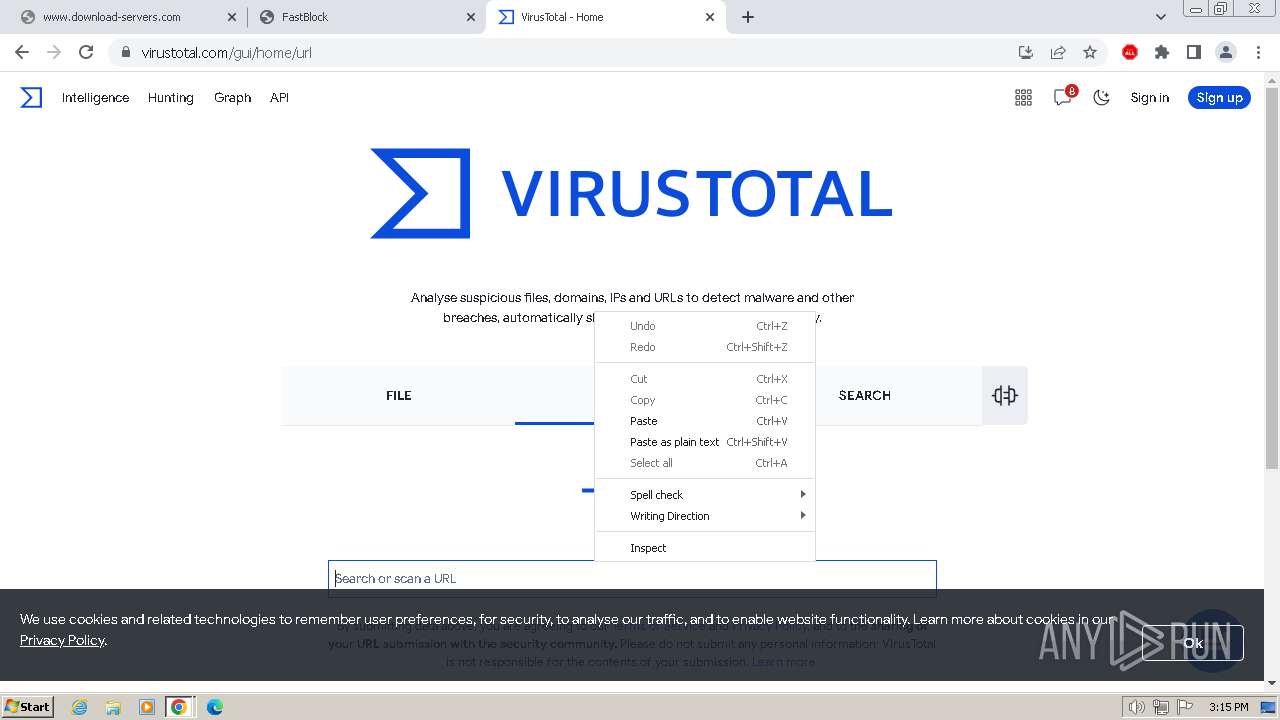Viewport: 1280px width, 720px height.
Task: Open the apps grid icon
Action: 1023,97
